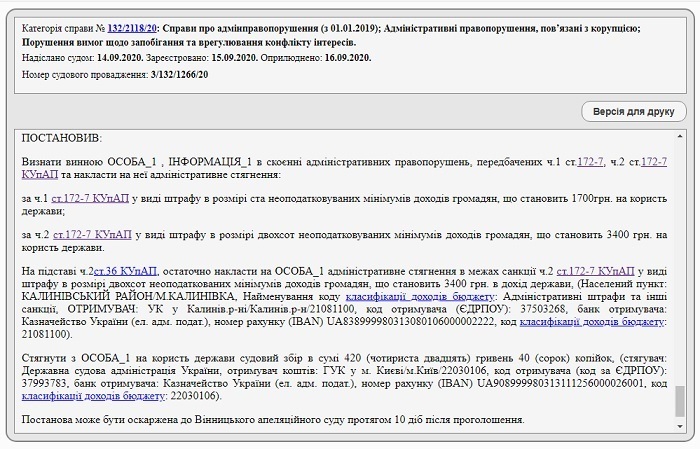
Task: Click 'КАЛИНІВСЬКИЙ РАЙОН/М.КАЛИНІВКА' text
Action: tap(128, 296)
